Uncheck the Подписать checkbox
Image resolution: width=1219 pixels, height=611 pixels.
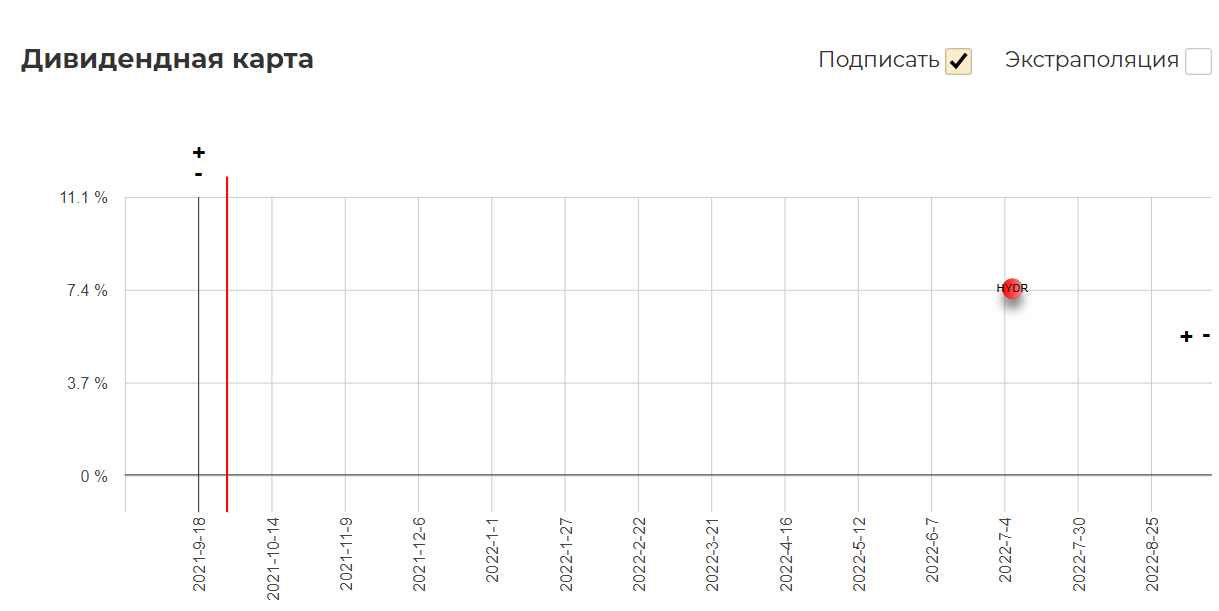(x=959, y=61)
